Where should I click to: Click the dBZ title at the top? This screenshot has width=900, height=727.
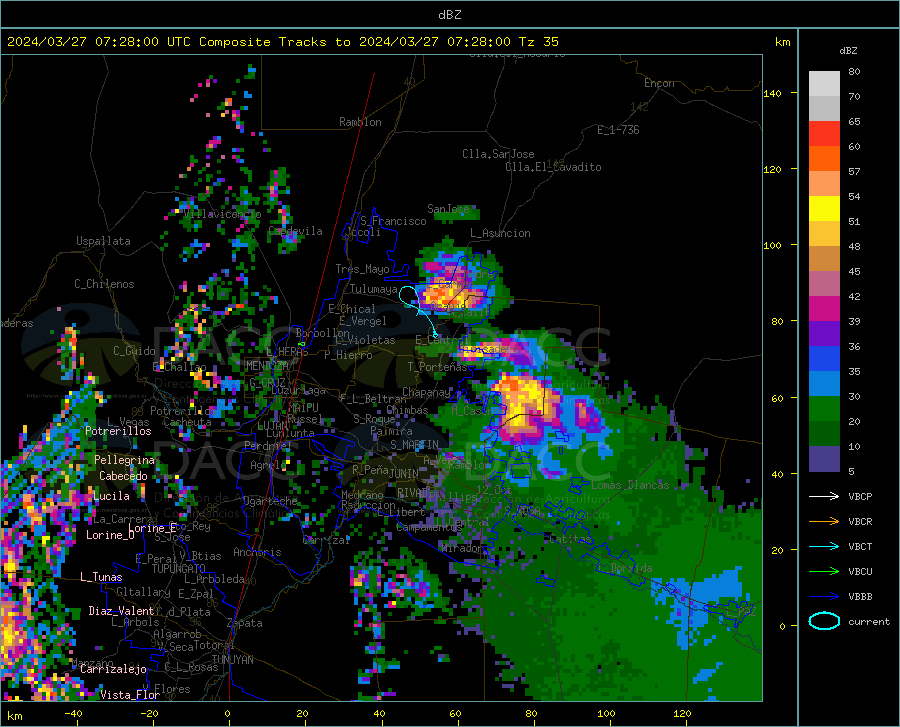pyautogui.click(x=449, y=15)
